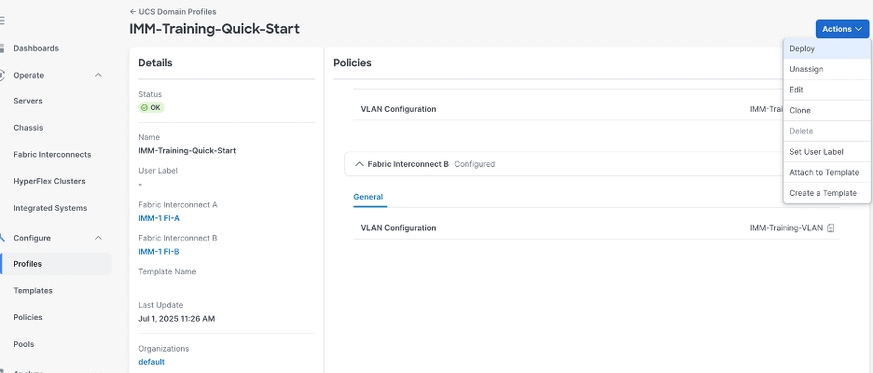Click the OK status check icon
This screenshot has height=373, width=873.
click(144, 107)
